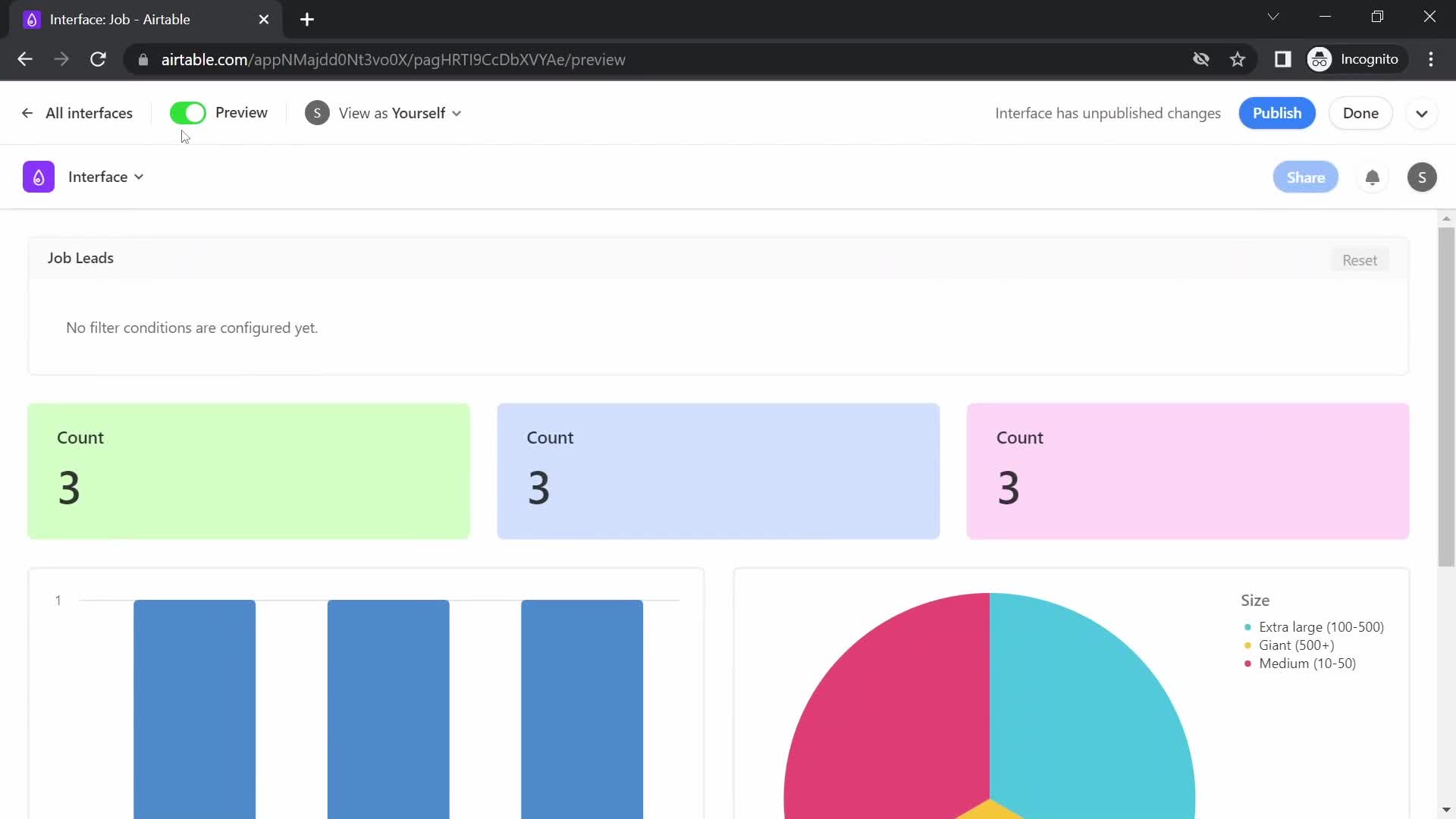1456x819 pixels.
Task: Click the Publish button
Action: tap(1277, 112)
